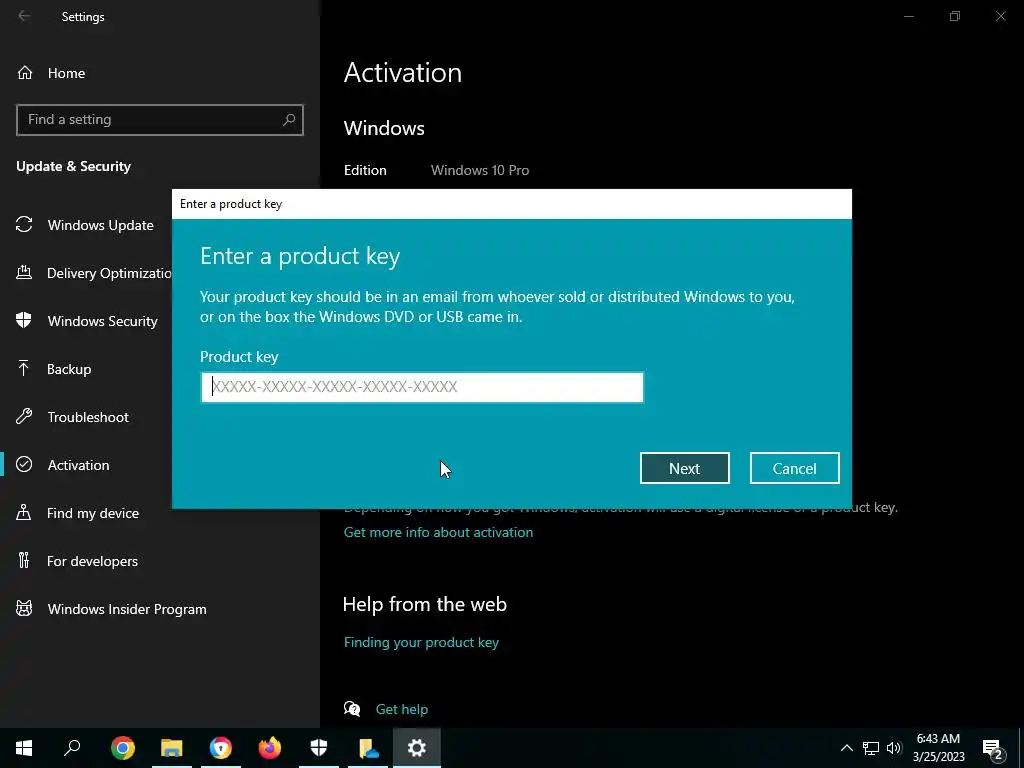Open the notification center icon
The image size is (1024, 768).
(993, 748)
